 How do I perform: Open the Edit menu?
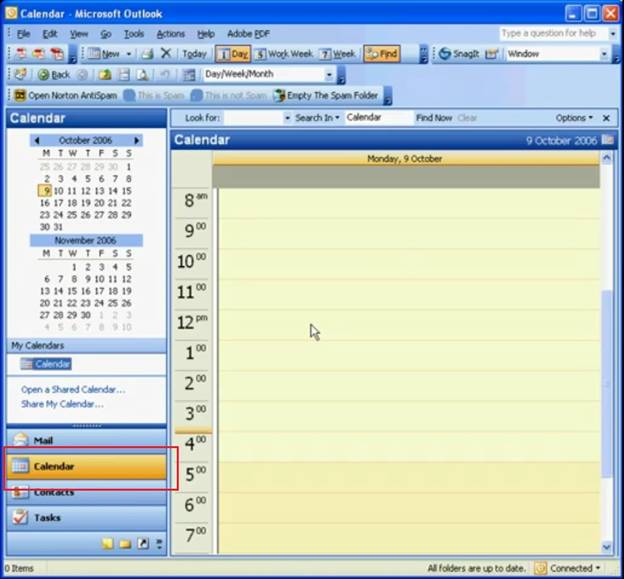pos(50,34)
